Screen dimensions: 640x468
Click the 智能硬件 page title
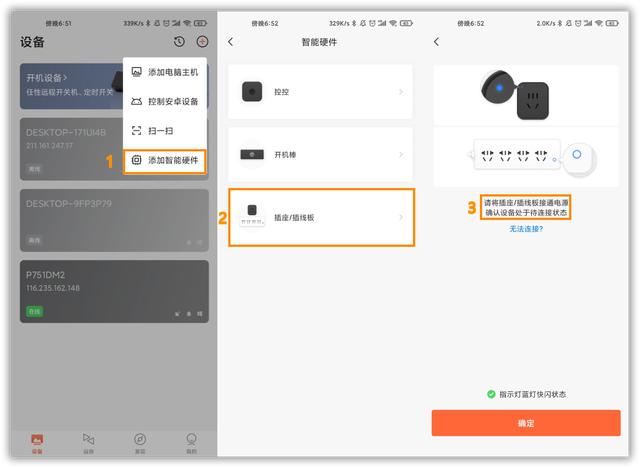(x=319, y=42)
